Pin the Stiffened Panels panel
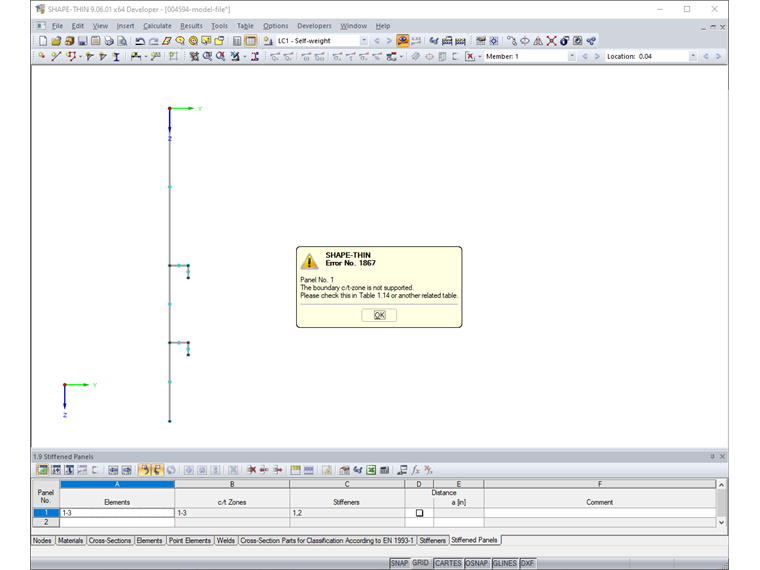Image resolution: width=760 pixels, height=570 pixels. [x=712, y=457]
